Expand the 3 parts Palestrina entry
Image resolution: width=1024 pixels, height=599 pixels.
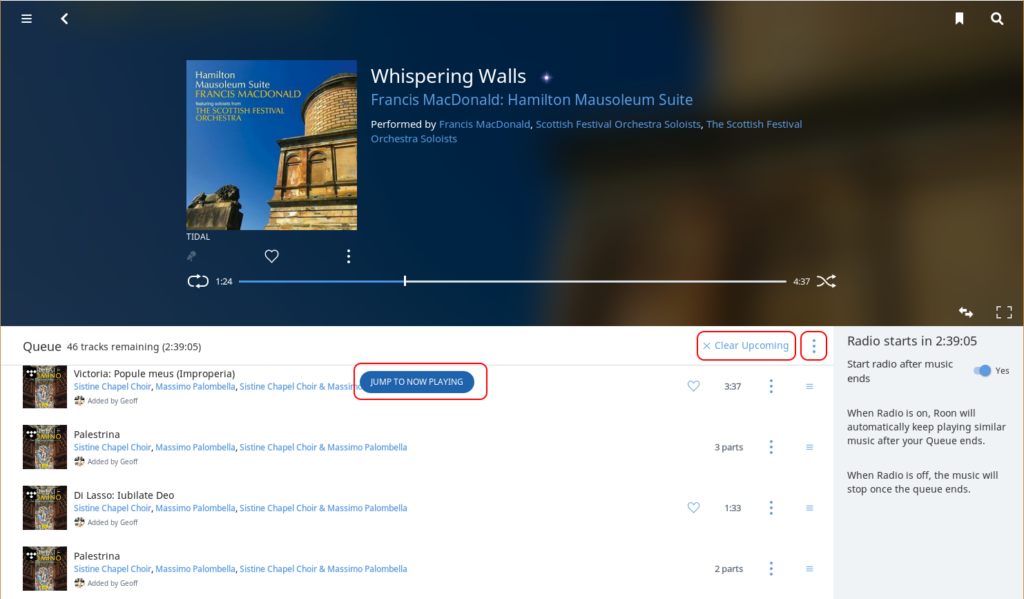[728, 447]
